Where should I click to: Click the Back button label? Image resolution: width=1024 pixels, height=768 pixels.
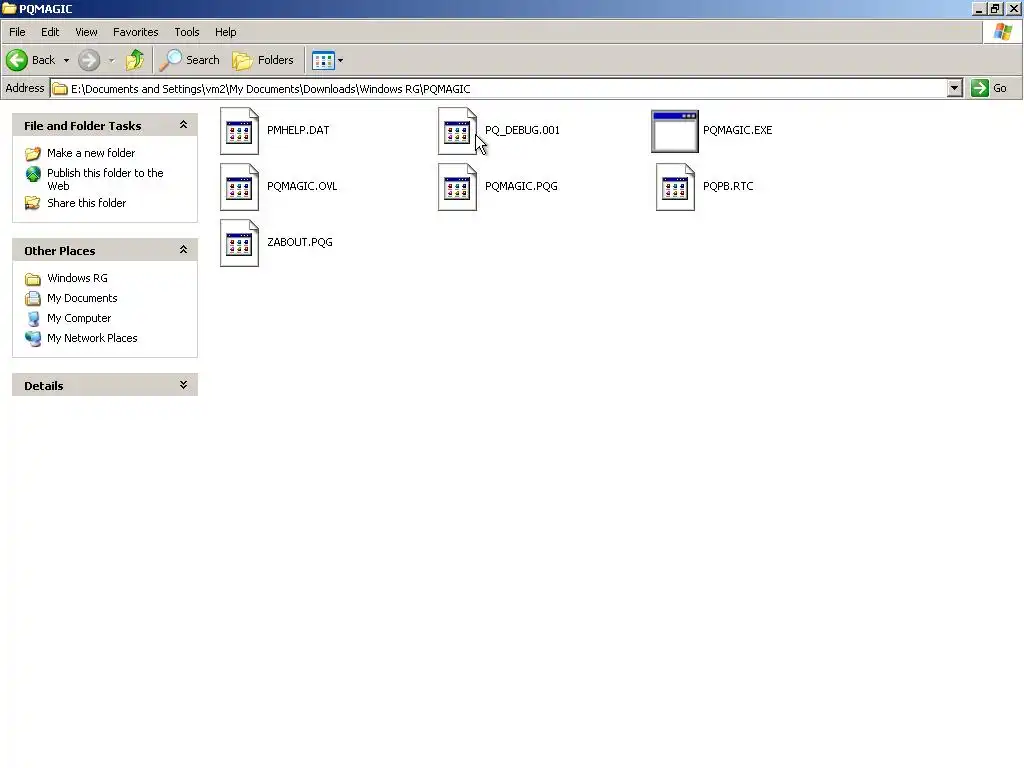pos(44,60)
